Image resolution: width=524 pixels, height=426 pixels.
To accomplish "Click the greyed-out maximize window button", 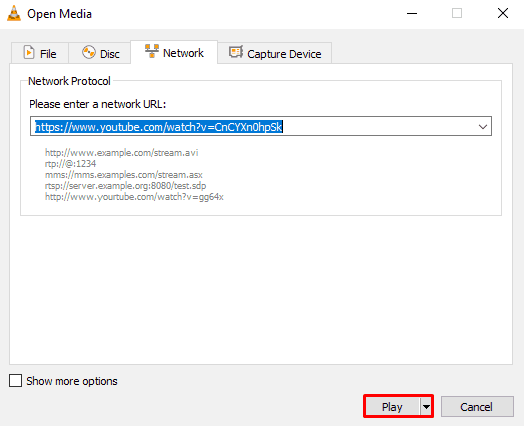I will coord(457,14).
